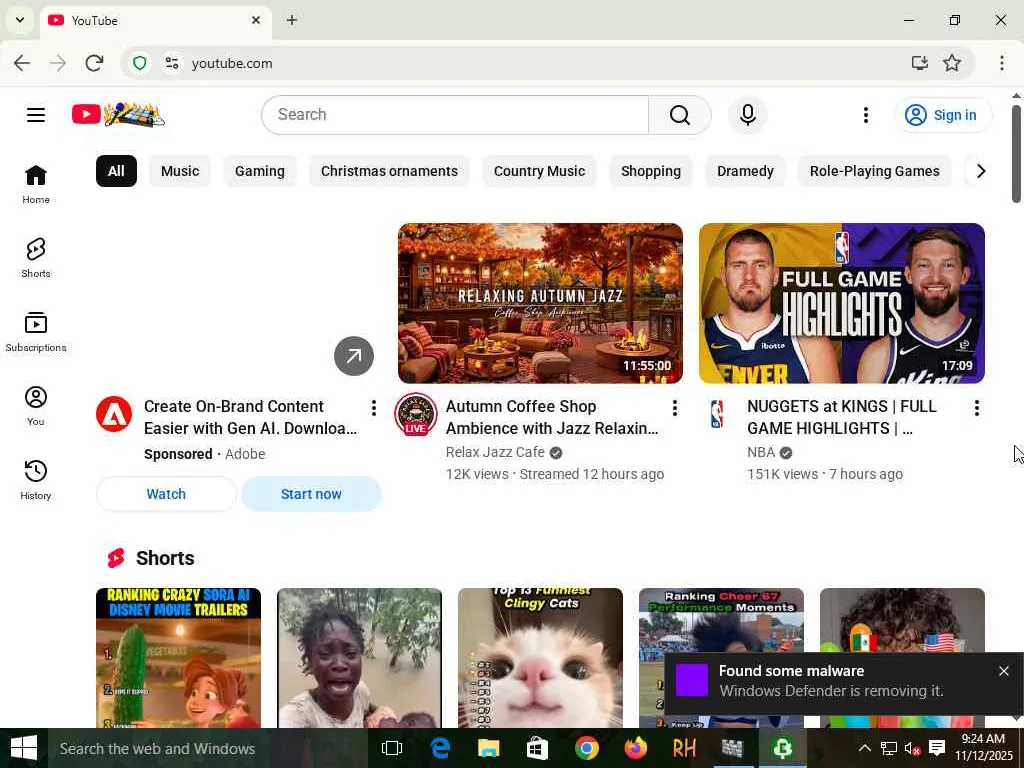Open Adobe ad external link arrow
1024x768 pixels.
tap(354, 356)
